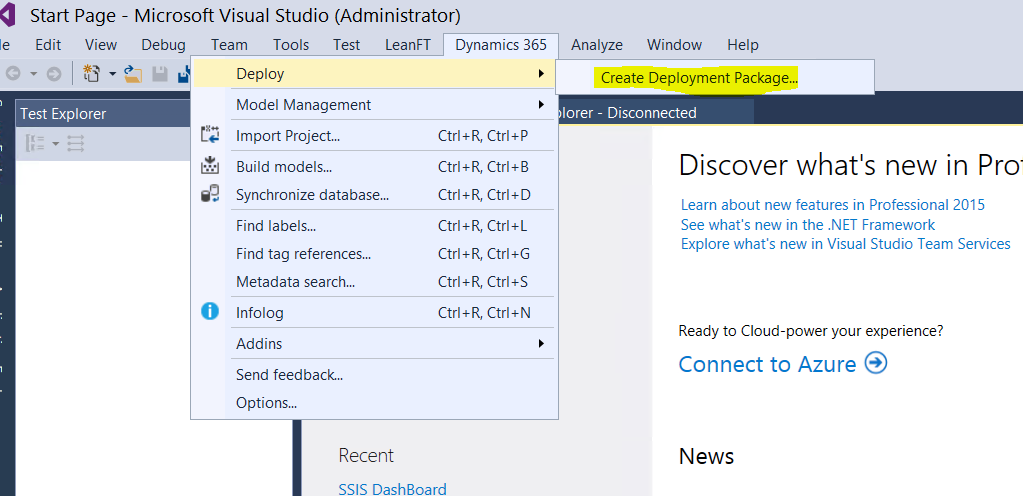Open the Explore Visual Studio Team Services link
The image size is (1023, 496).
tap(845, 244)
